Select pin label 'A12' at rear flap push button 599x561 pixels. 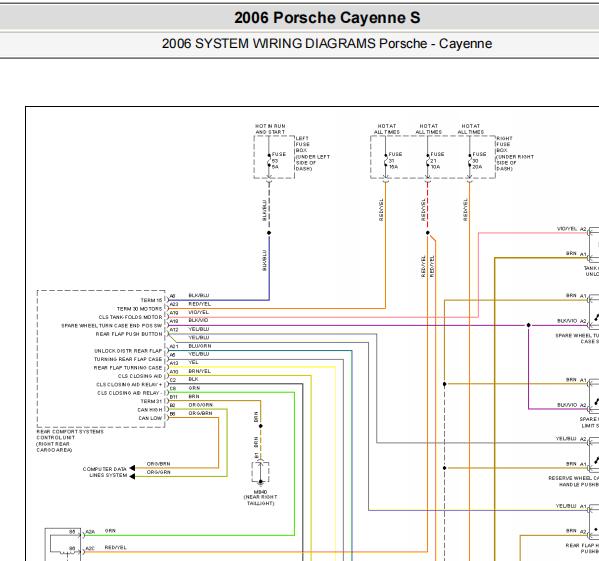tap(174, 330)
